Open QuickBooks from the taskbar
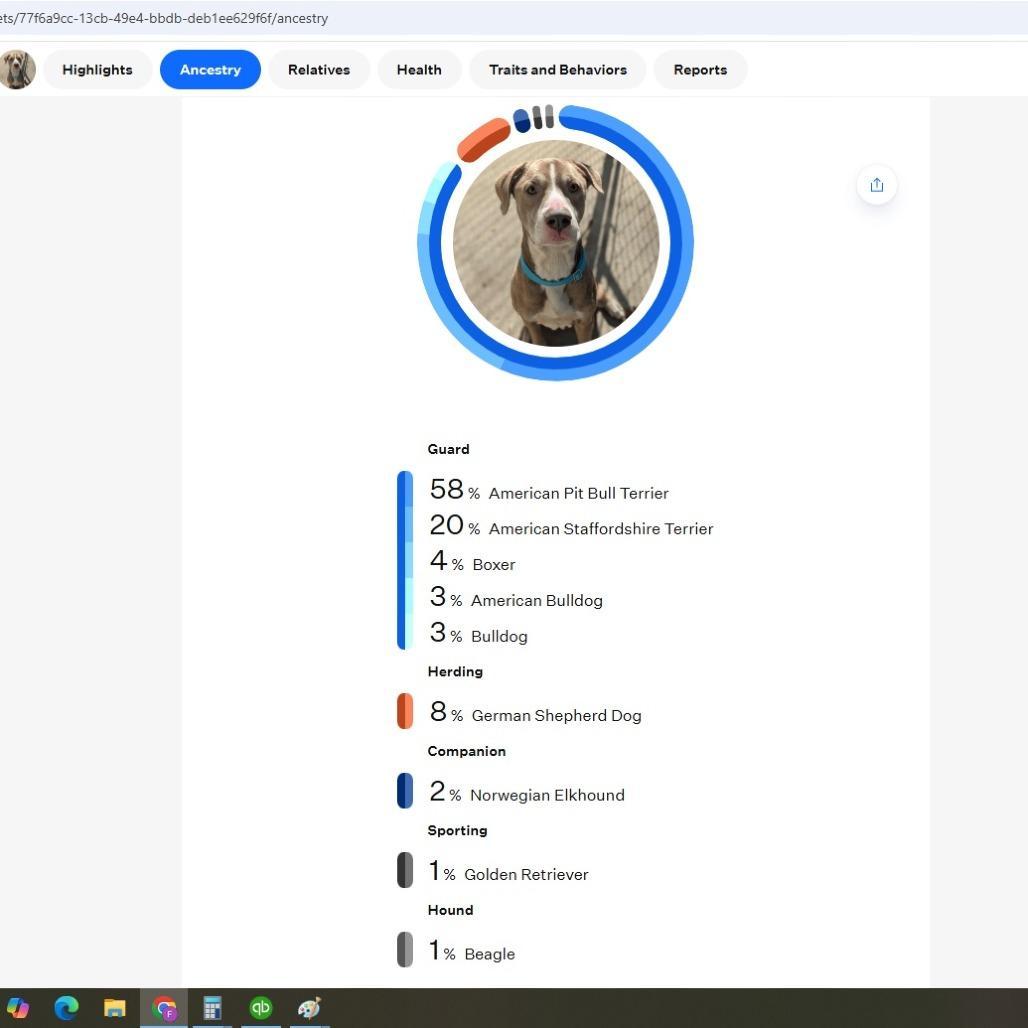The height and width of the screenshot is (1028, 1028). click(261, 1008)
